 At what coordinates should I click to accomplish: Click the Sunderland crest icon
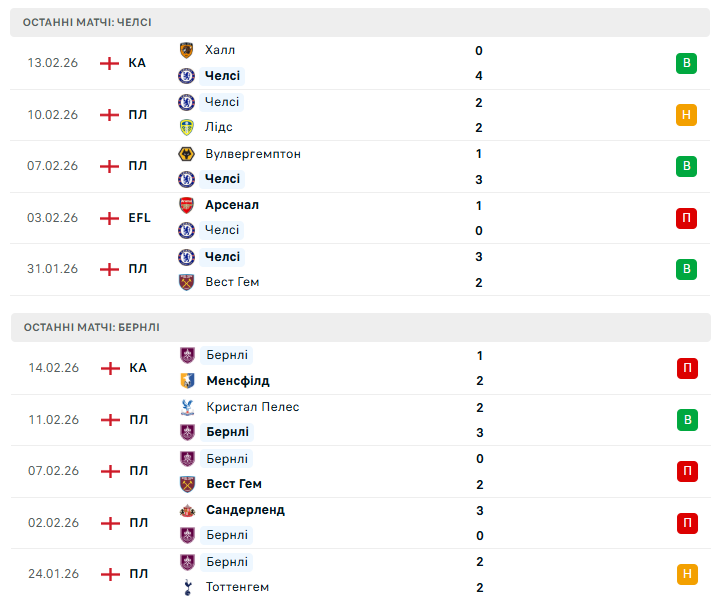point(186,510)
